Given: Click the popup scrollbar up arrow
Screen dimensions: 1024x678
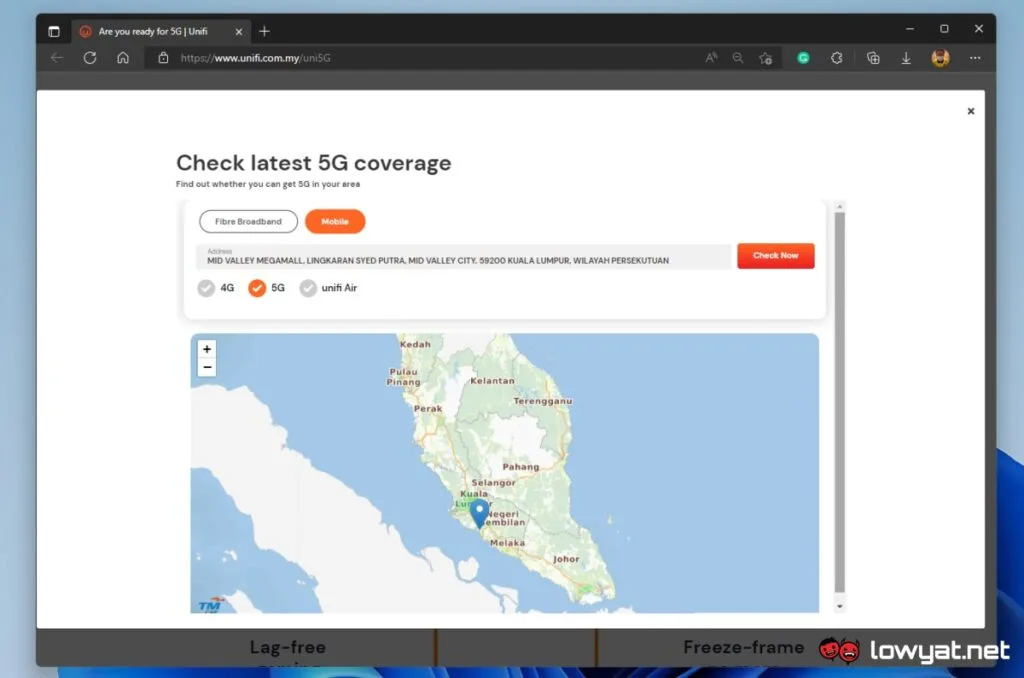Looking at the screenshot, I should coord(840,206).
